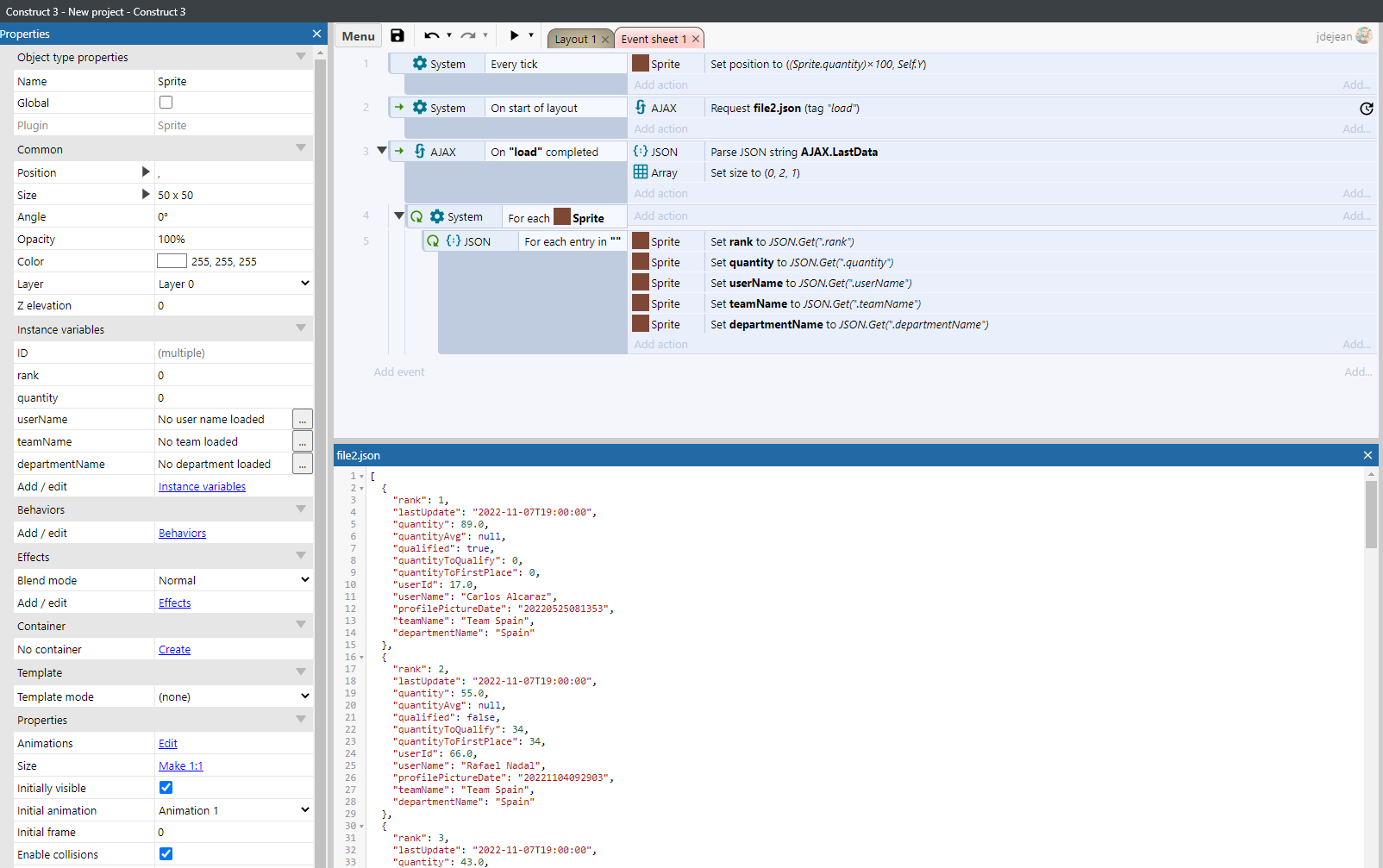Collapse event 4 For each Sprite
The height and width of the screenshot is (868, 1383).
[x=399, y=216]
